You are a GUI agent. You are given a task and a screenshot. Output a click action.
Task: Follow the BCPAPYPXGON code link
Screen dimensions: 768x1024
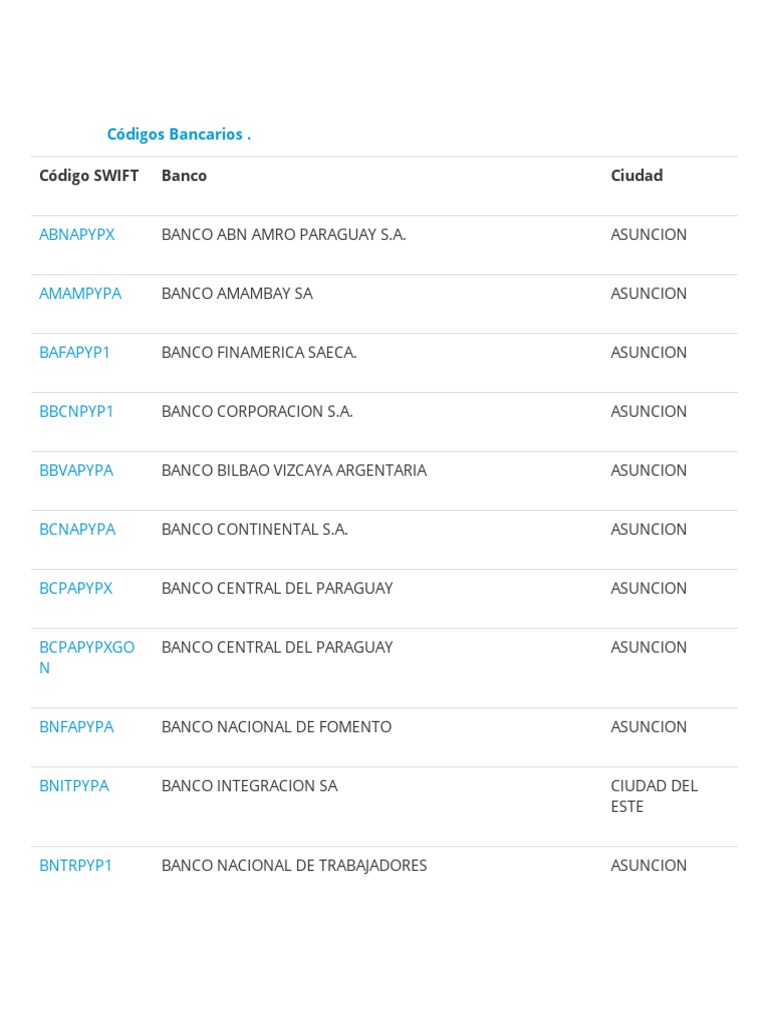86,647
